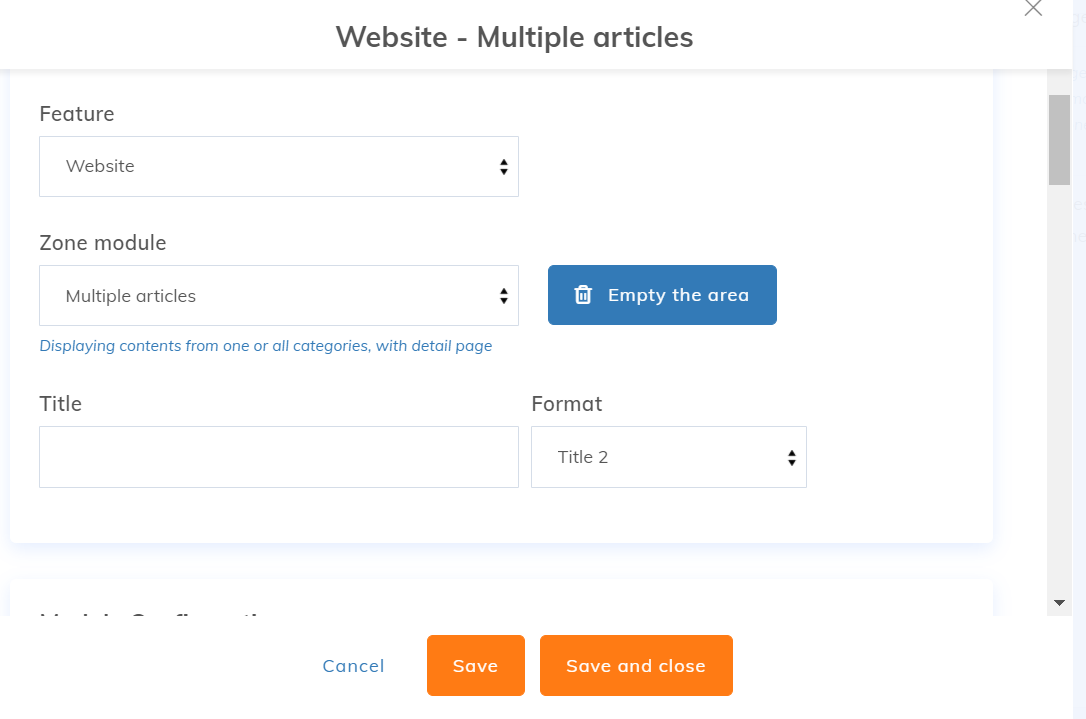Click the trash icon on Empty the area
The image size is (1086, 719).
click(583, 295)
